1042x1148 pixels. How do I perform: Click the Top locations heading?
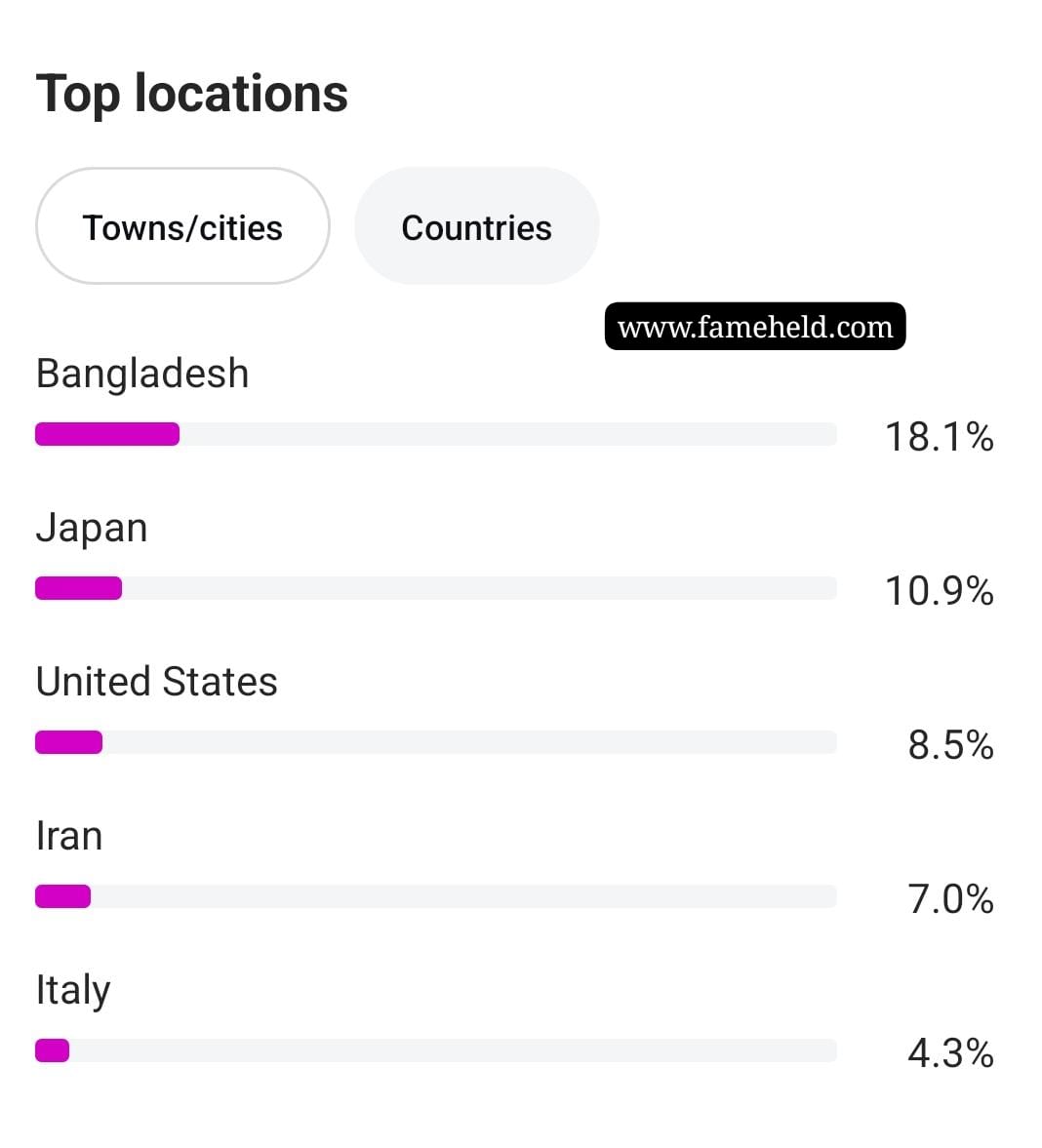[192, 95]
